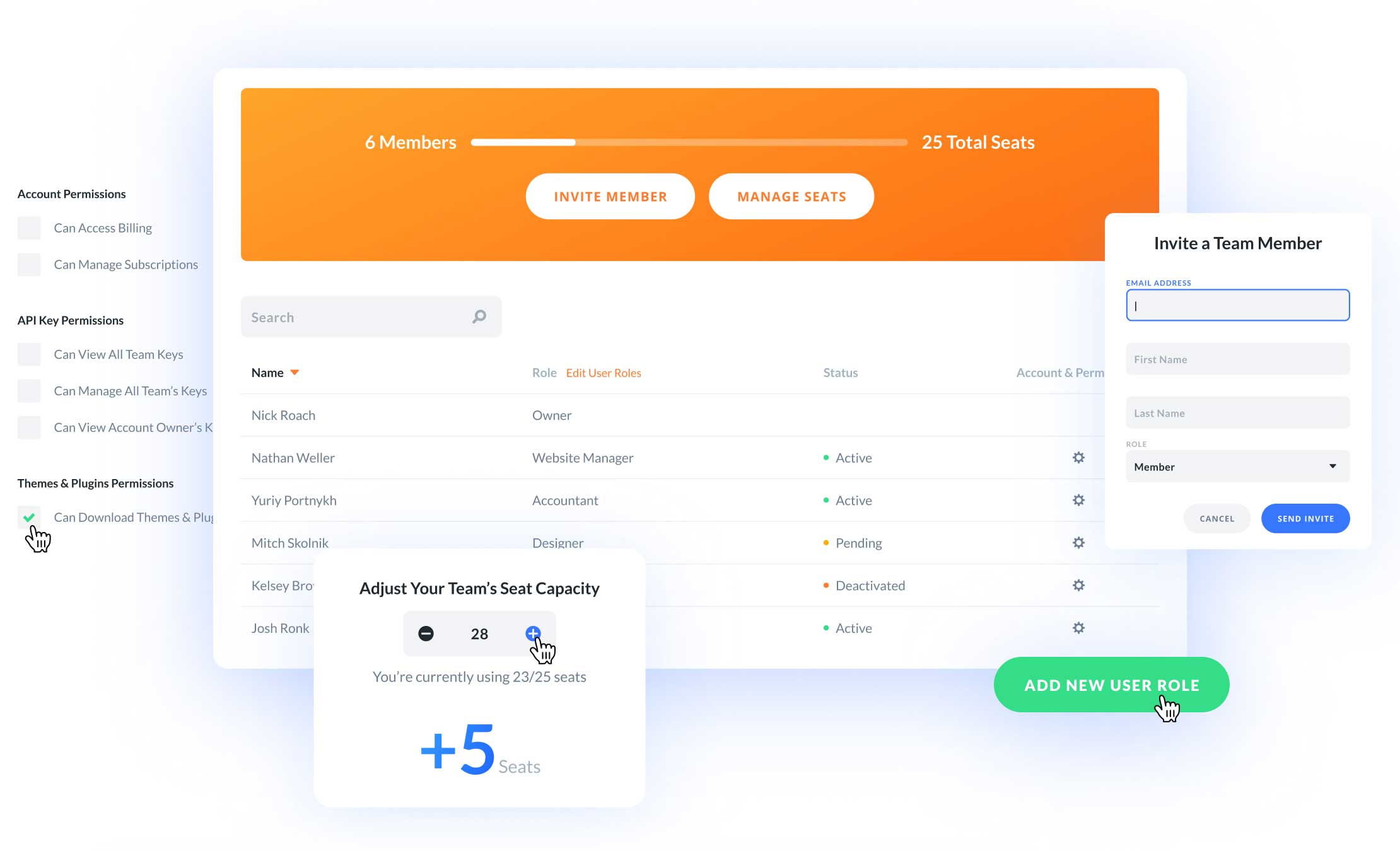
Task: Click the settings gear icon for Nathan Weller
Action: pos(1078,458)
